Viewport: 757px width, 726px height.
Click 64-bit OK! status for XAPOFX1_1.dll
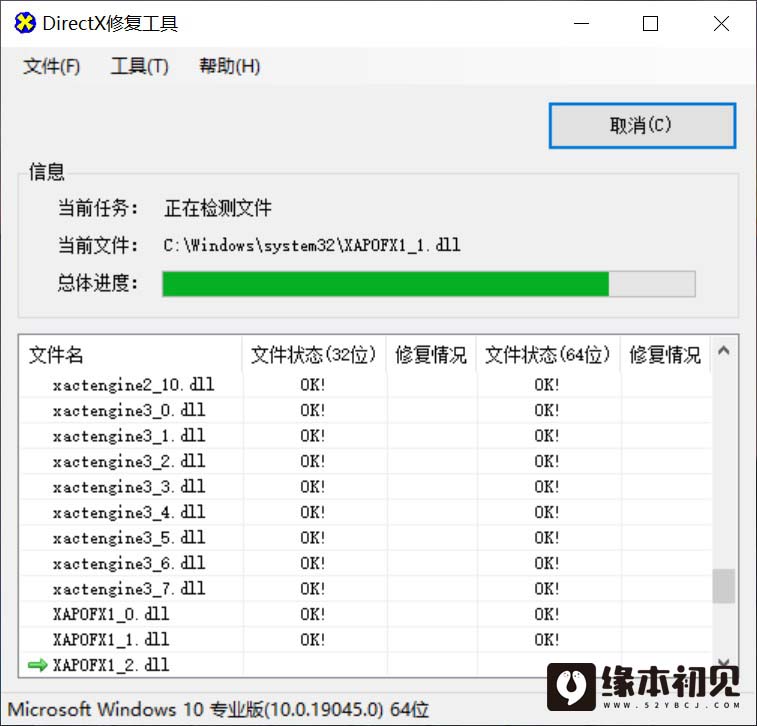(x=547, y=640)
